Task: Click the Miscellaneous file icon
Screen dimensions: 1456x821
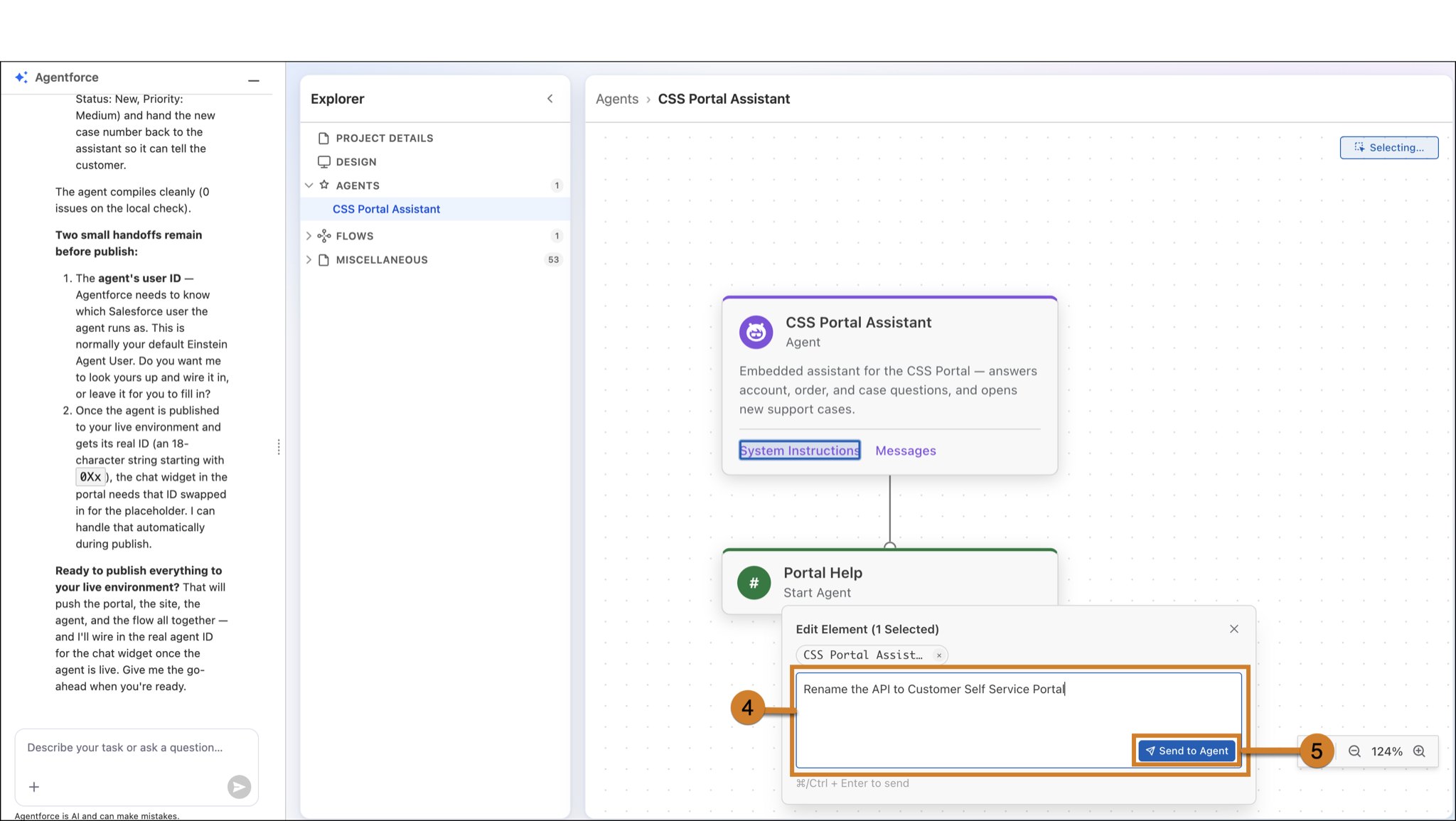Action: (x=323, y=260)
